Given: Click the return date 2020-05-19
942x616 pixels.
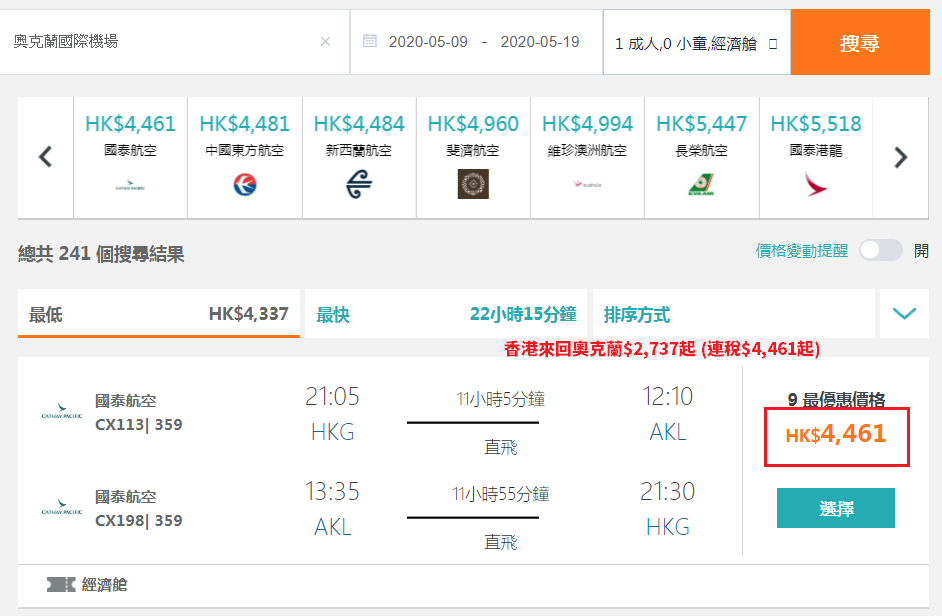Looking at the screenshot, I should tap(539, 41).
